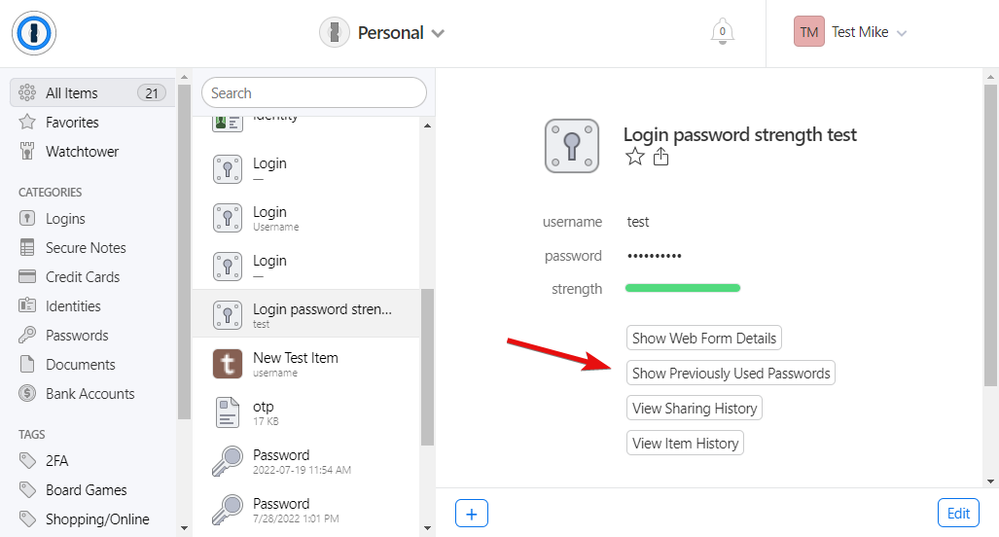
Task: Select the New Test Item entry
Action: (x=295, y=363)
